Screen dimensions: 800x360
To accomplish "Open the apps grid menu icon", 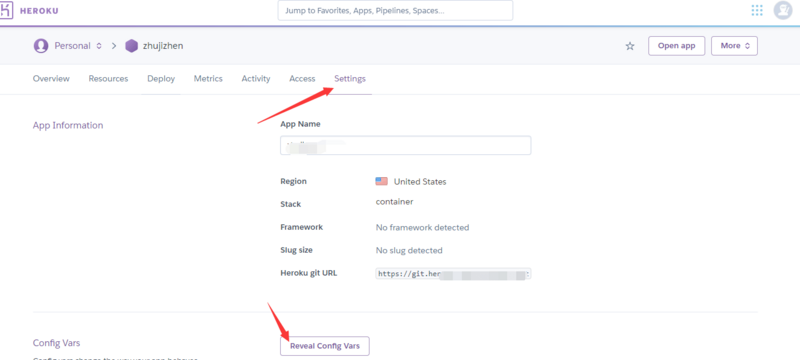I will pyautogui.click(x=757, y=10).
